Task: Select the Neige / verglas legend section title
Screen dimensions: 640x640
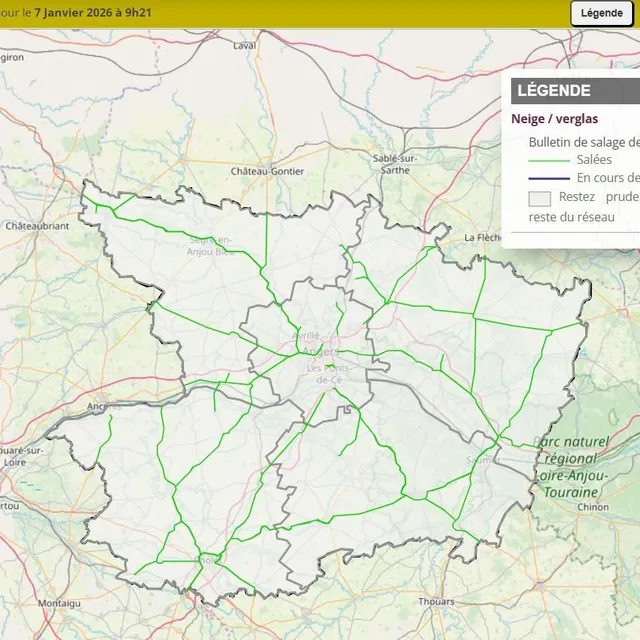Action: (554, 118)
